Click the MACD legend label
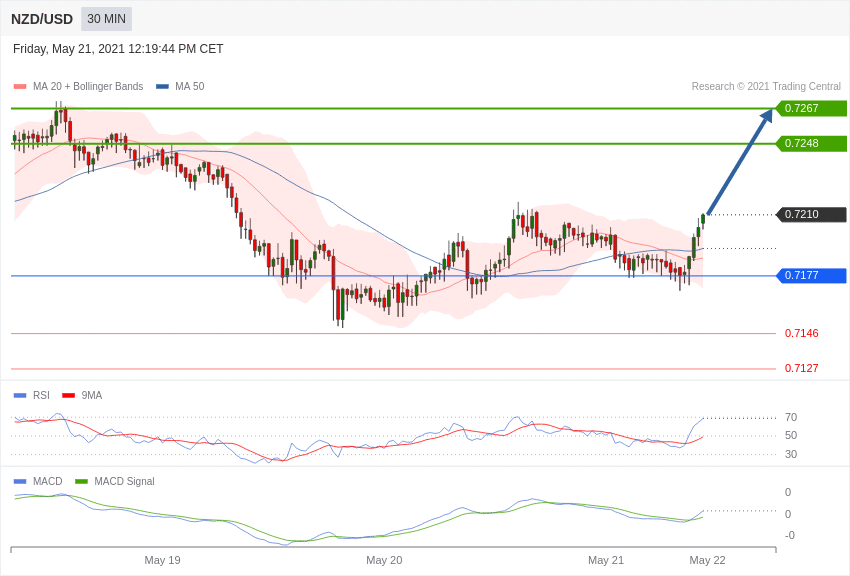 [x=48, y=481]
